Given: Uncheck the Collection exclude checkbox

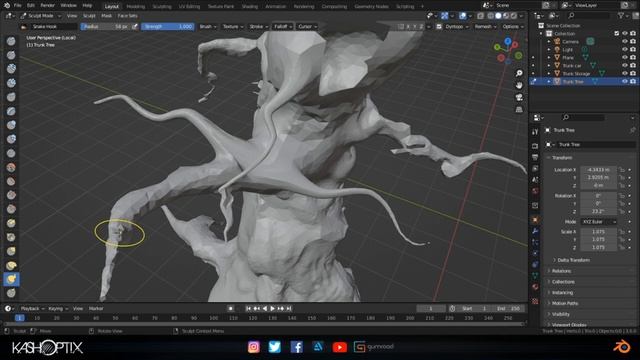Looking at the screenshot, I should [617, 33].
